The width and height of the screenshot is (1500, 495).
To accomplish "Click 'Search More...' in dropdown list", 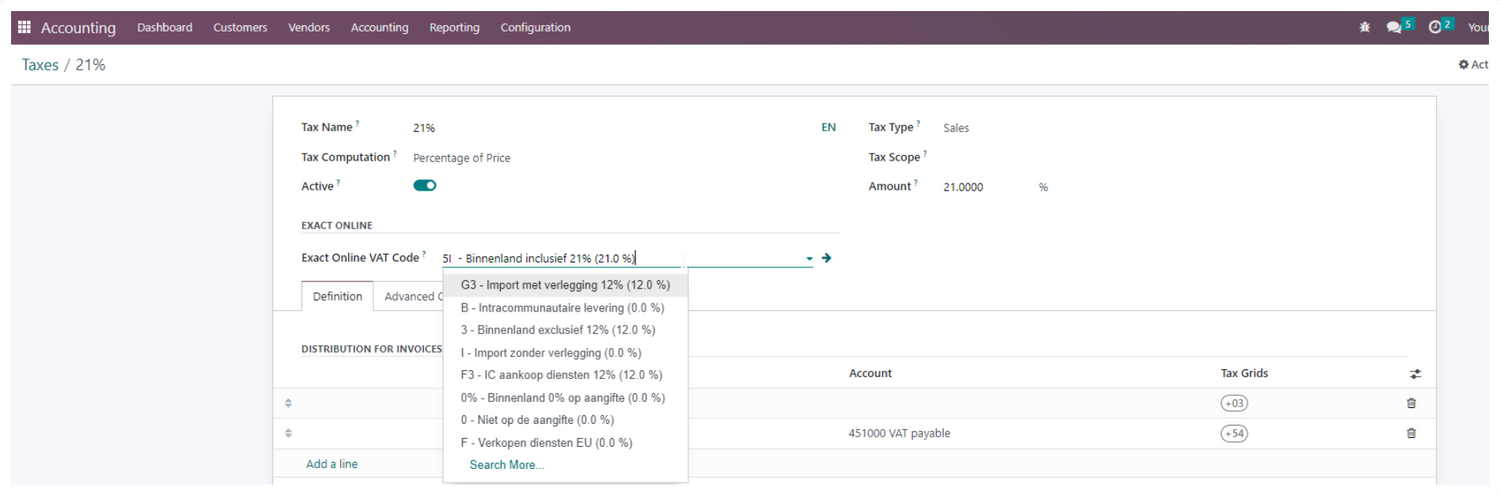I will coord(507,465).
